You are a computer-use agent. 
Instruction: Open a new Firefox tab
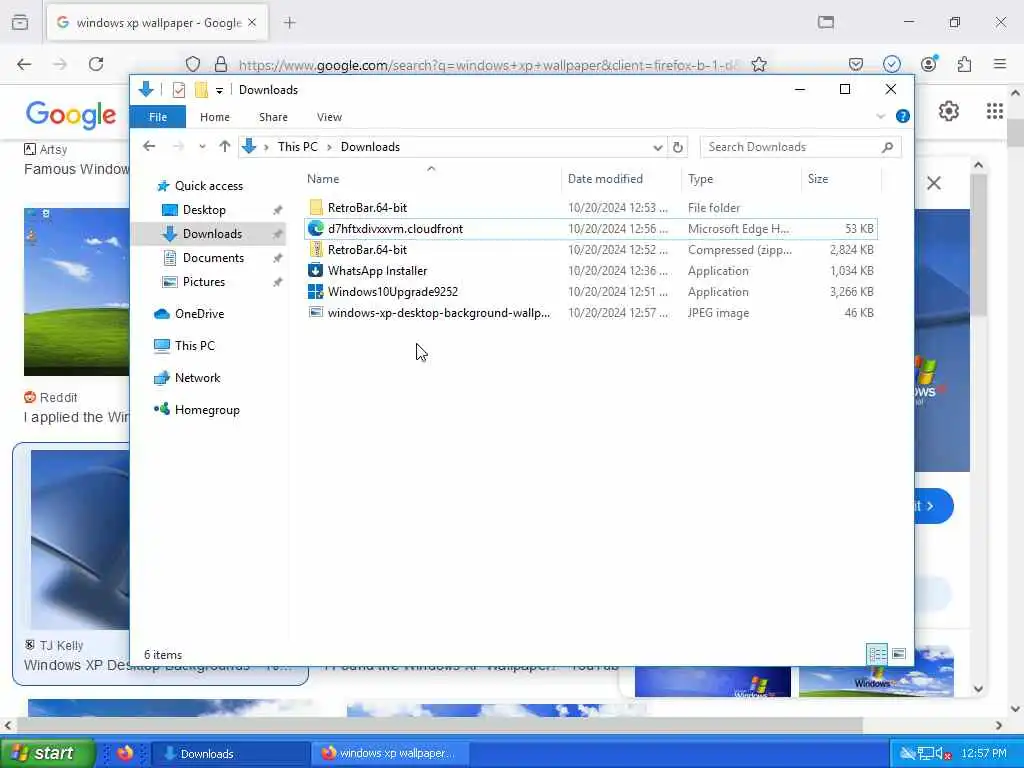click(290, 23)
